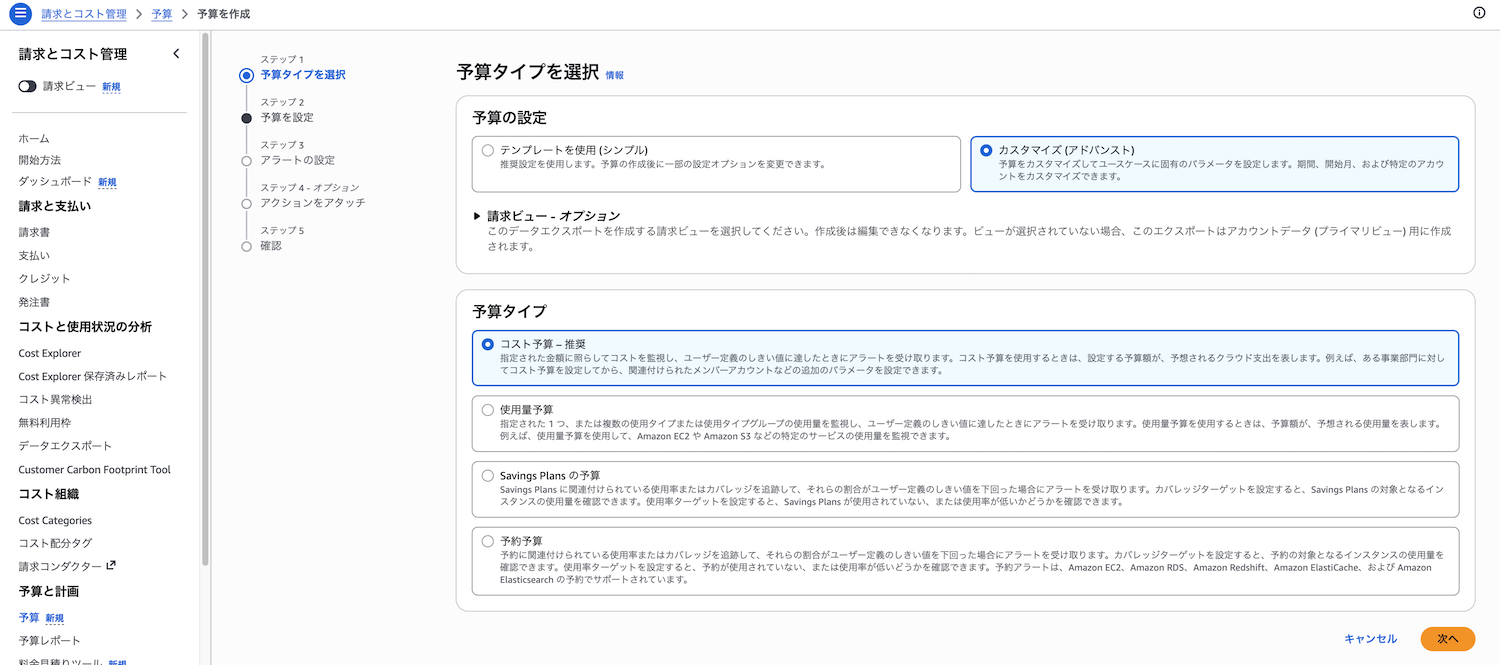
Task: Collapse the sidebar with the chevron icon
Action: tap(176, 54)
